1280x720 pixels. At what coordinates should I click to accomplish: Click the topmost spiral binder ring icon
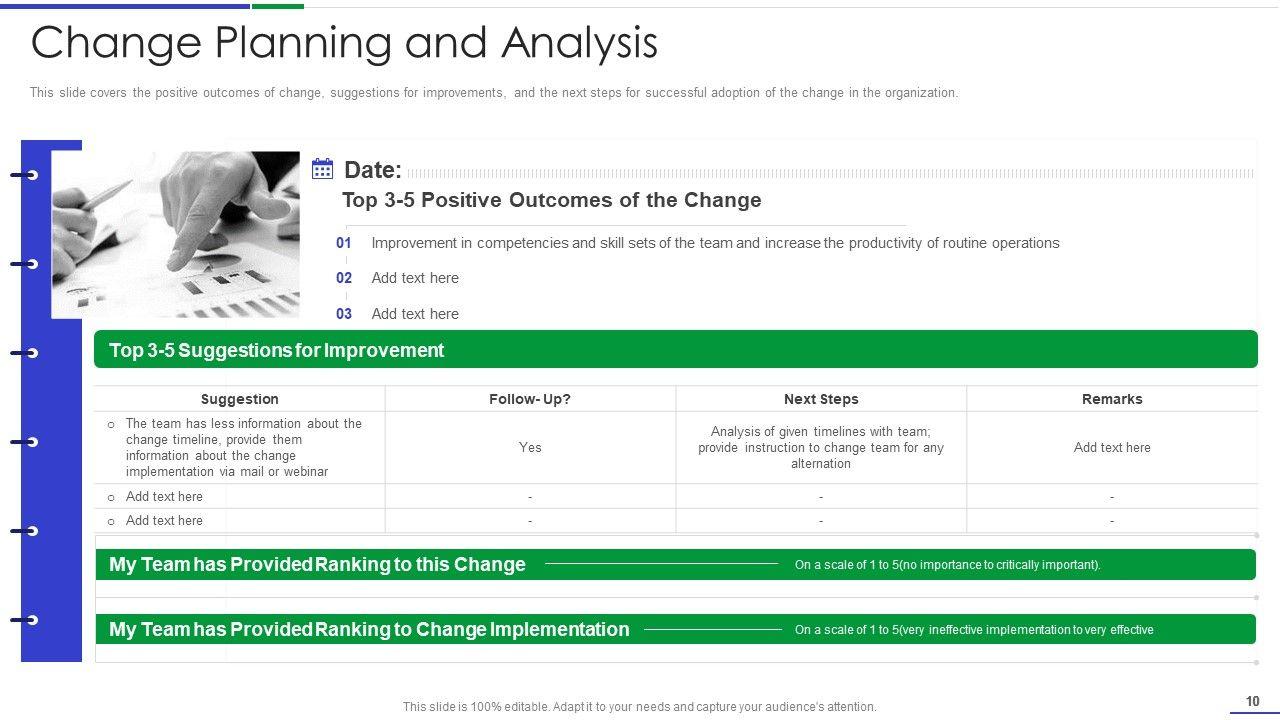point(26,175)
